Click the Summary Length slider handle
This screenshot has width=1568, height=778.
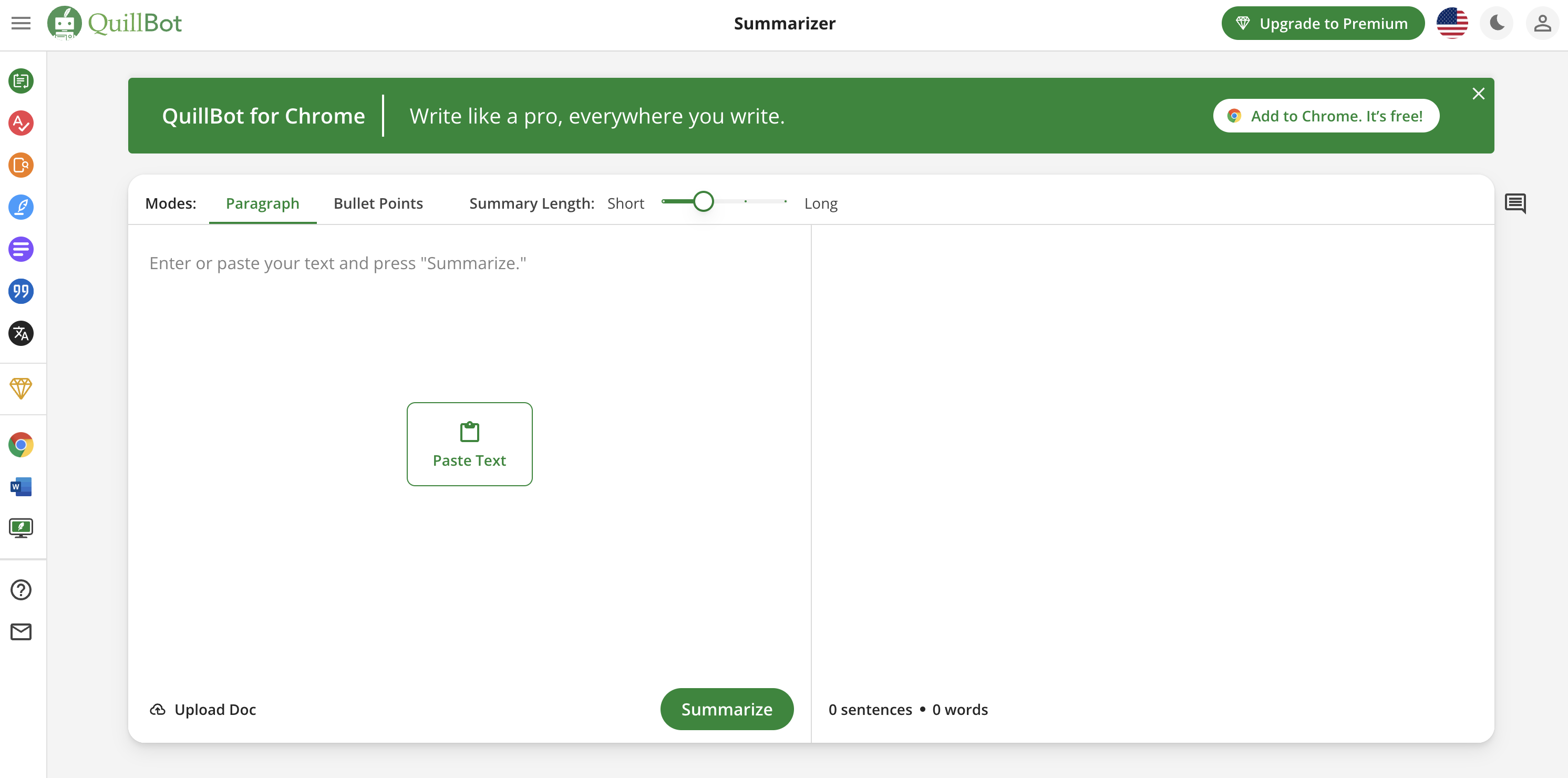703,201
